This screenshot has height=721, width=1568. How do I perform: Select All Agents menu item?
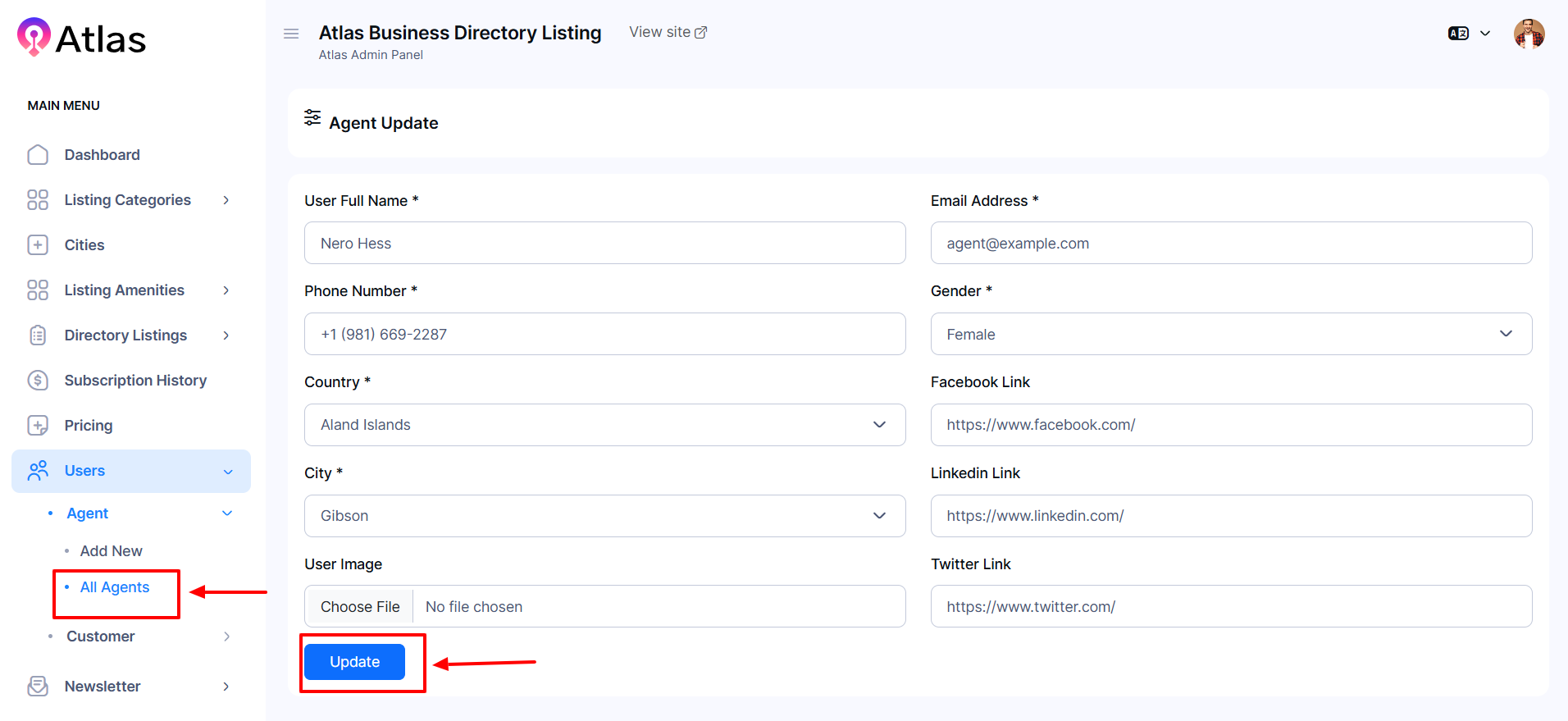pos(115,587)
